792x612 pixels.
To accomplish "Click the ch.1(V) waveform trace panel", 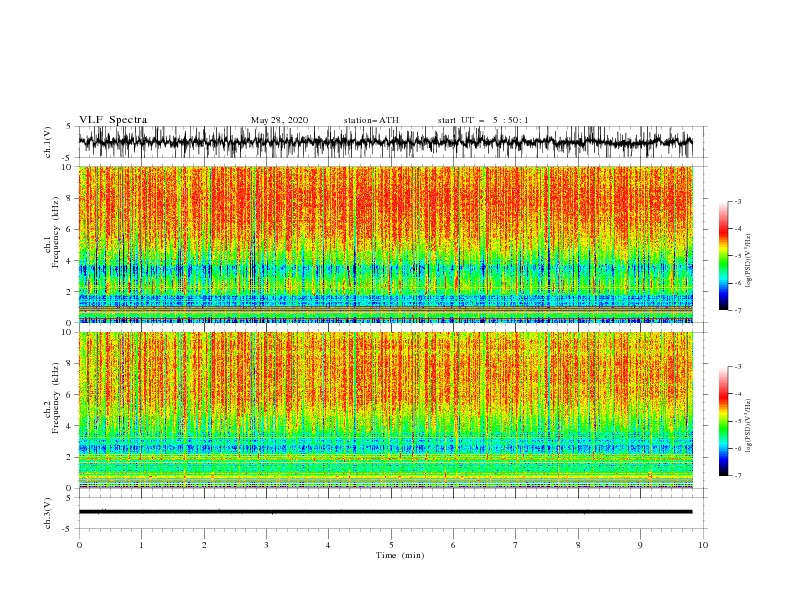I will 392,142.
